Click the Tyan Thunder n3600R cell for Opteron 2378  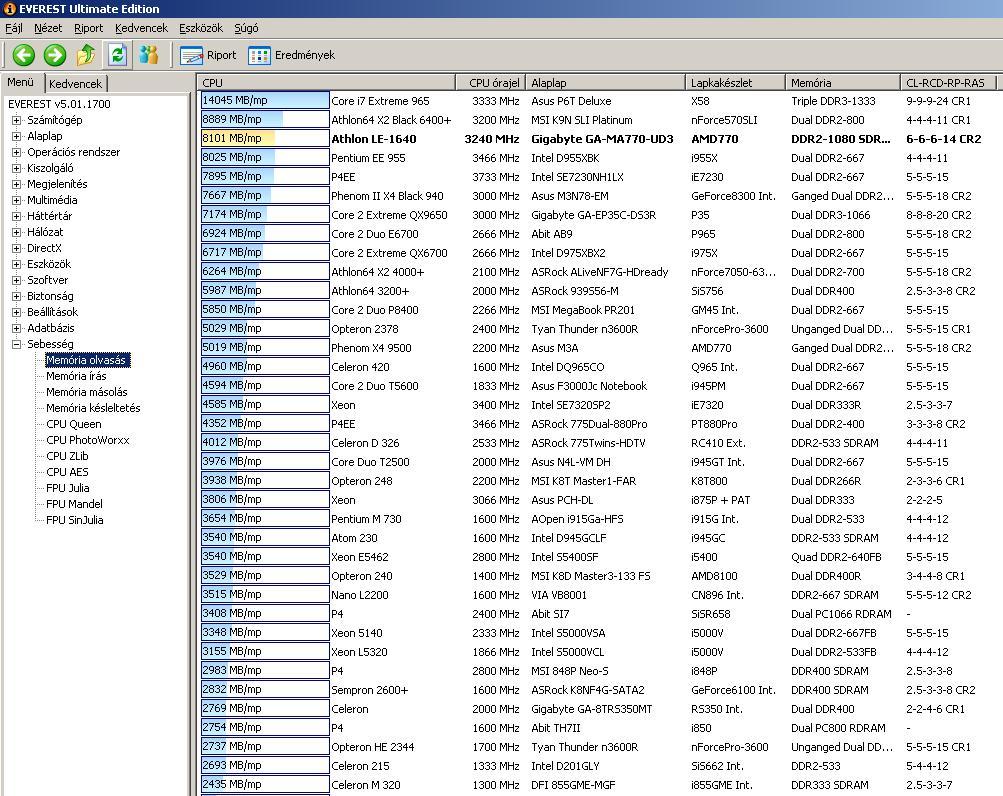[x=584, y=329]
